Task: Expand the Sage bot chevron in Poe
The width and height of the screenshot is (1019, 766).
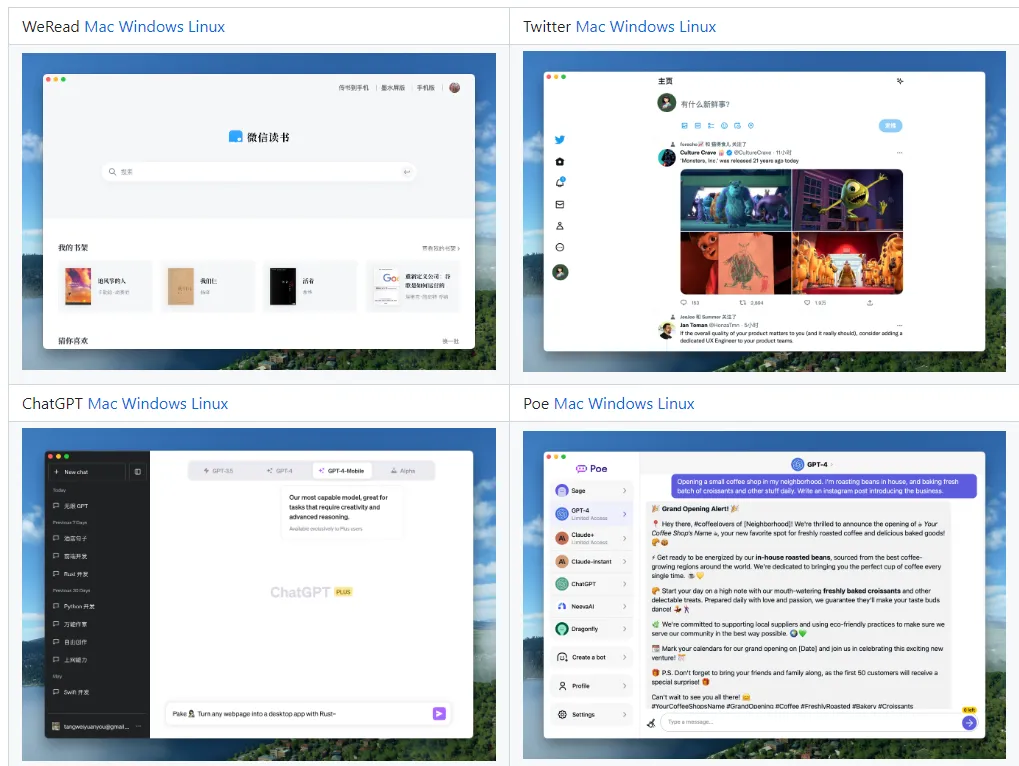Action: point(625,491)
